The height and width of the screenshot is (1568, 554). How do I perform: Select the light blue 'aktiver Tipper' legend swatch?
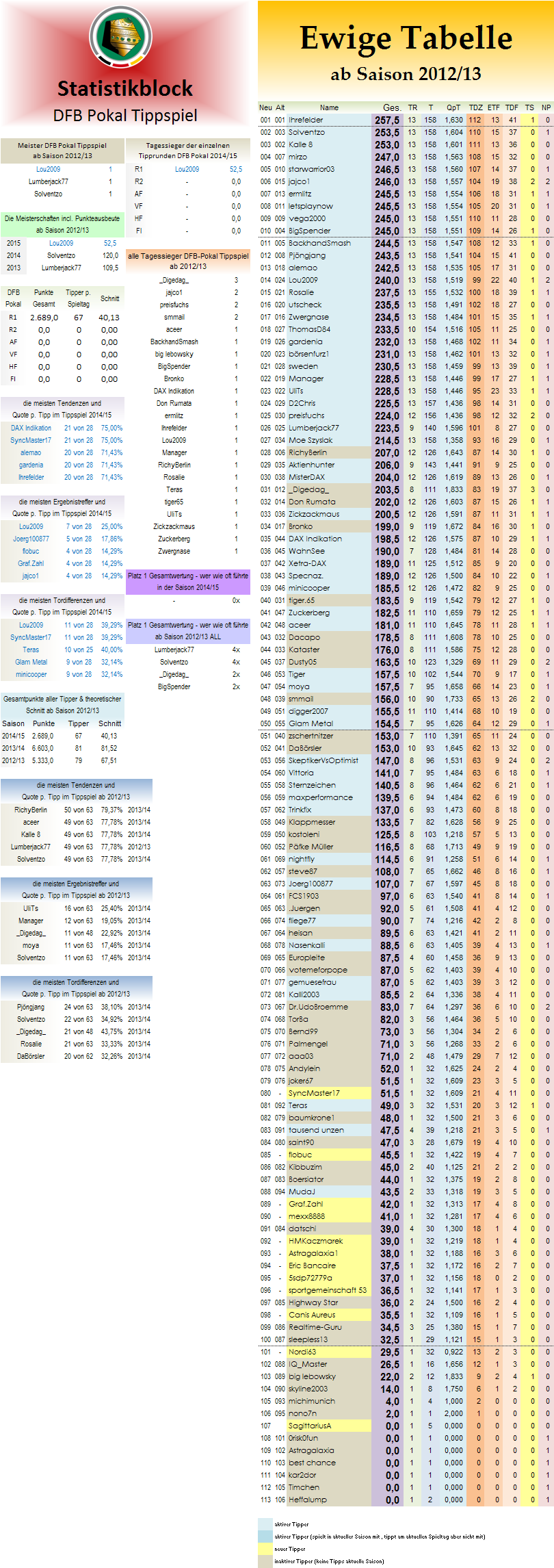point(265,1524)
